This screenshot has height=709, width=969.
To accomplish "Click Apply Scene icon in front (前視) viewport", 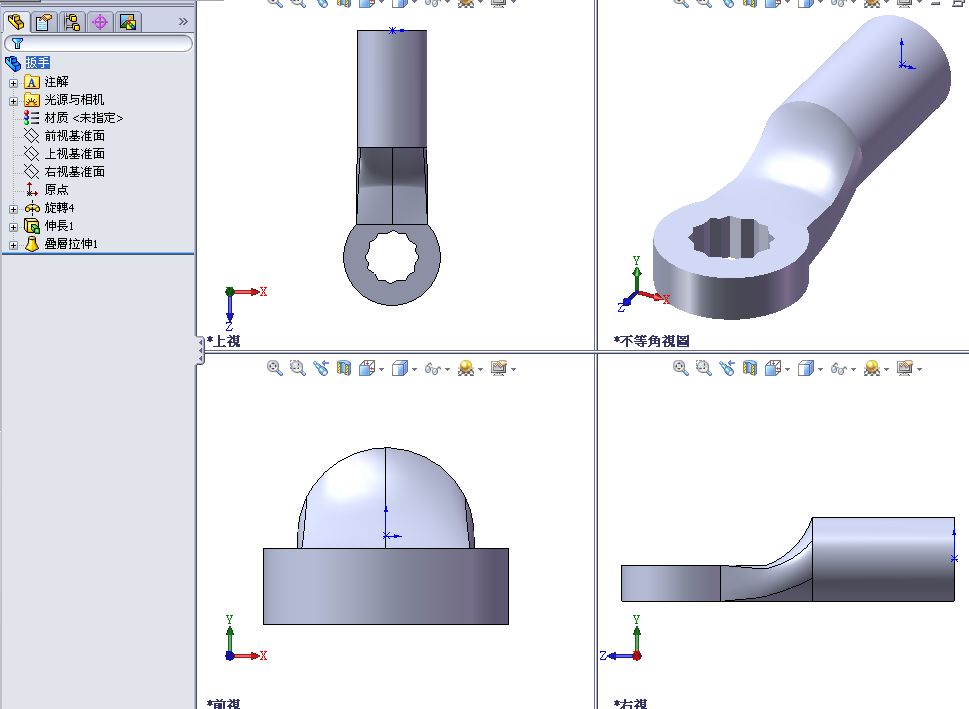I will pyautogui.click(x=465, y=368).
